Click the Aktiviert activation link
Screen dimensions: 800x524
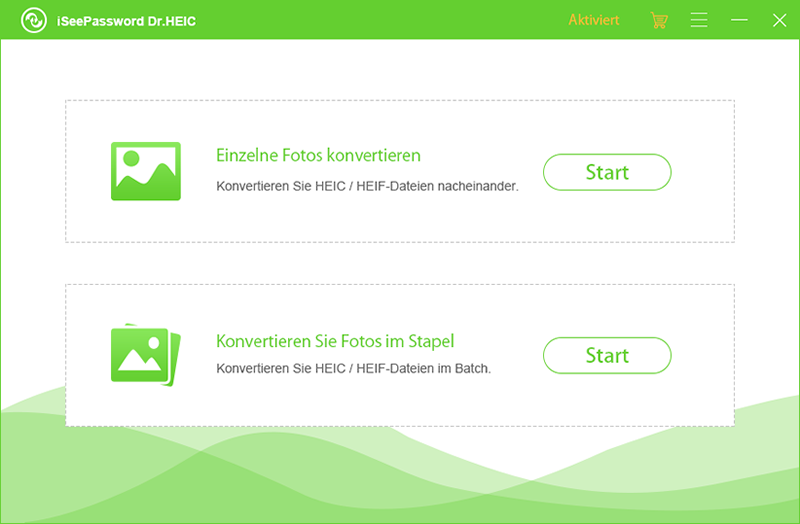point(594,20)
